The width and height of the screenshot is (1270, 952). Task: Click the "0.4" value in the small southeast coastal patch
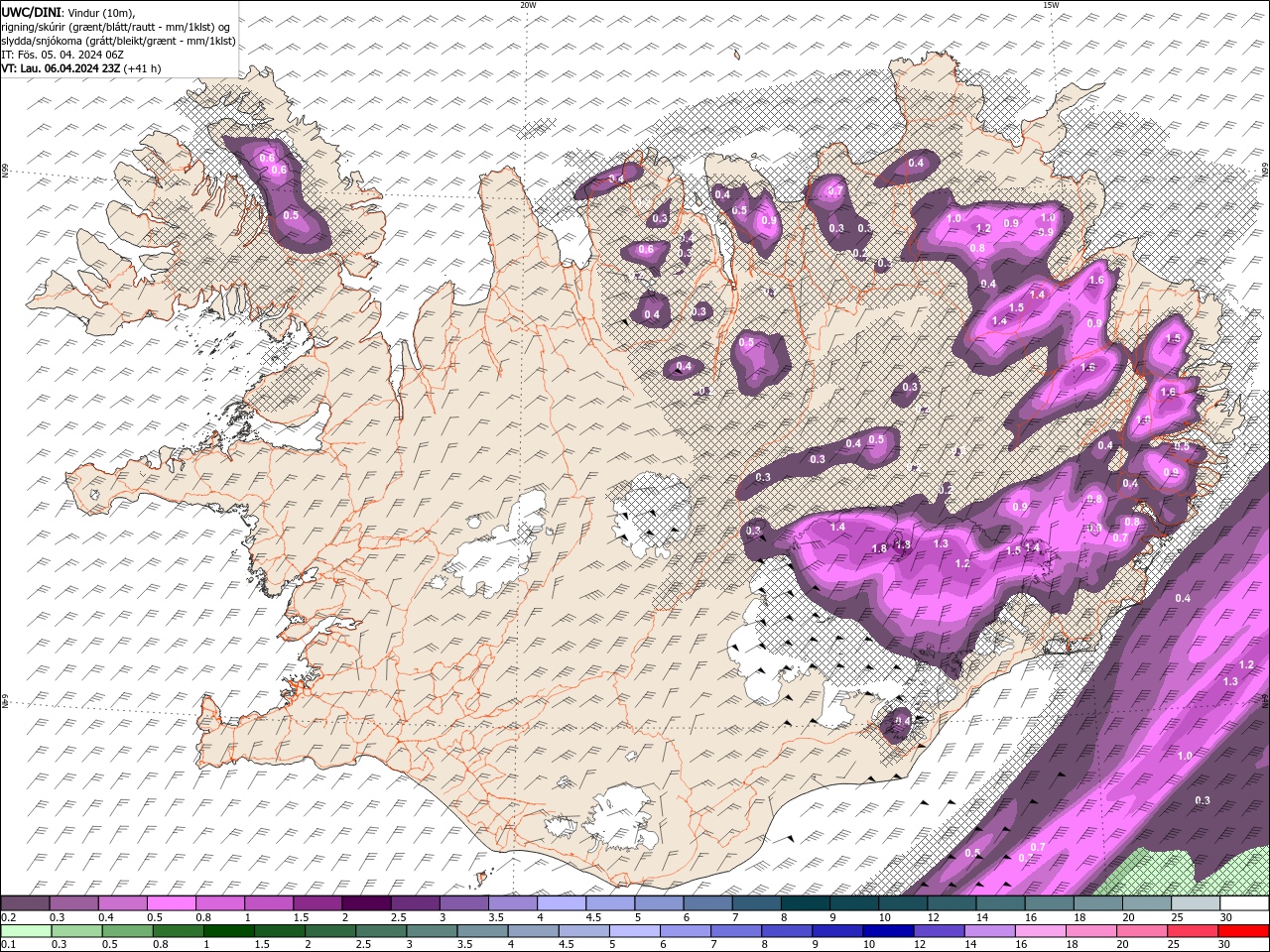coord(902,721)
